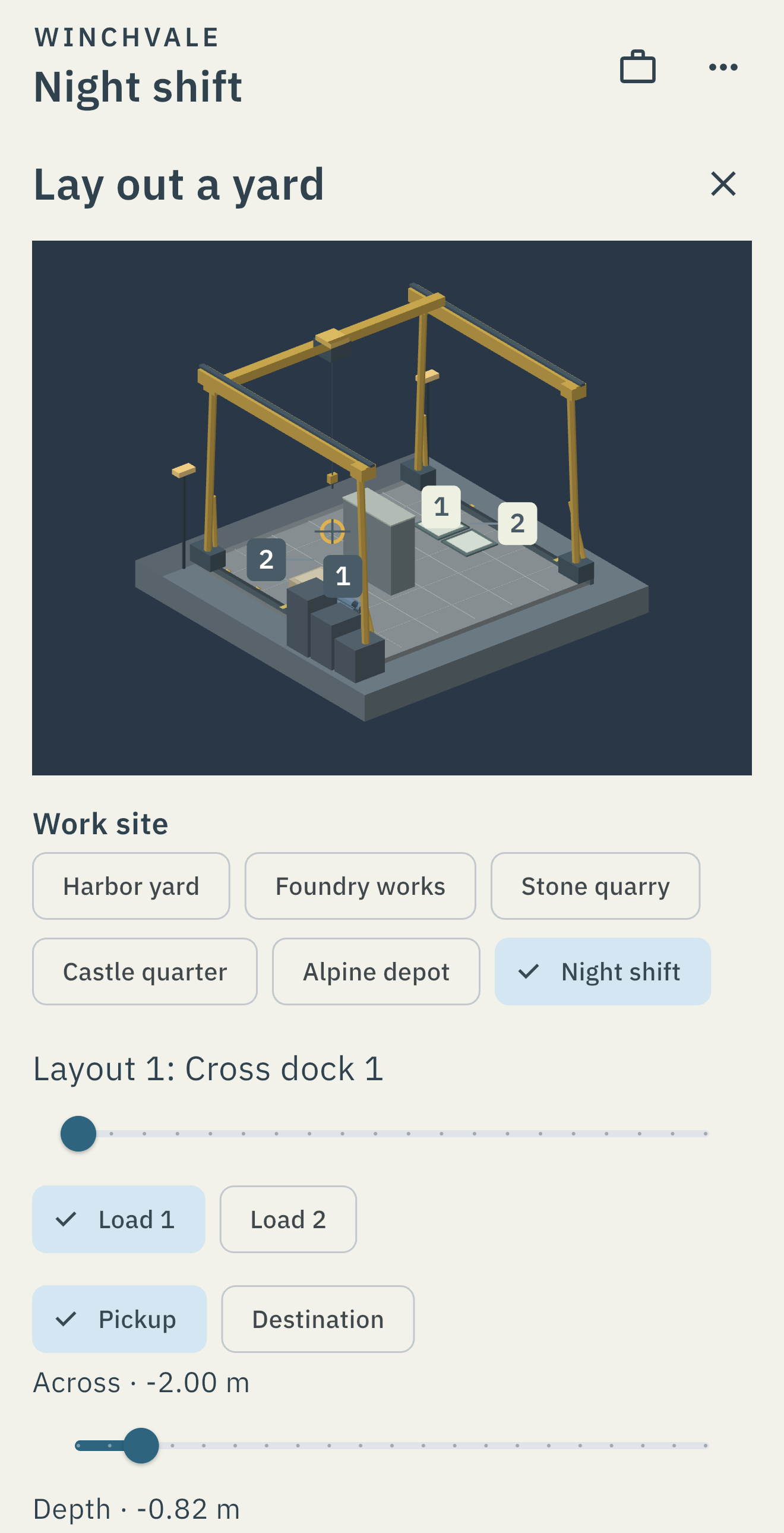Open the briefcase icon in header
The image size is (784, 1533).
(x=638, y=67)
